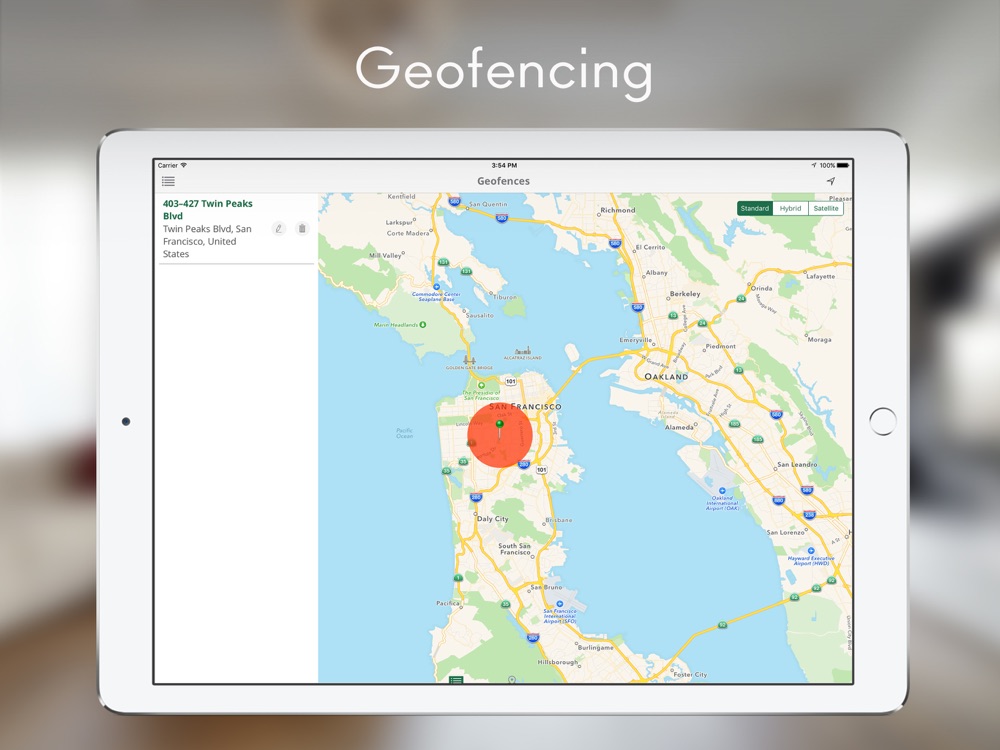Click the Brisbane label on map

click(559, 520)
